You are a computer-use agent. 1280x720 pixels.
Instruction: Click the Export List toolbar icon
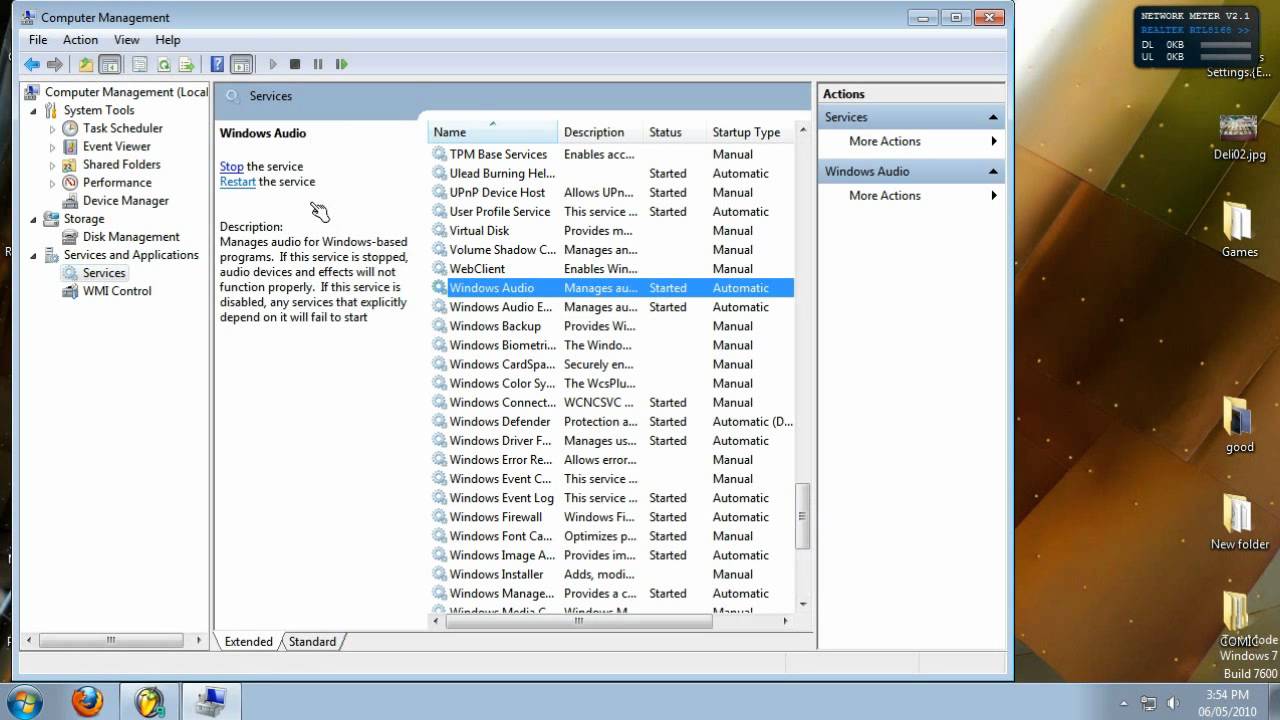tap(186, 64)
